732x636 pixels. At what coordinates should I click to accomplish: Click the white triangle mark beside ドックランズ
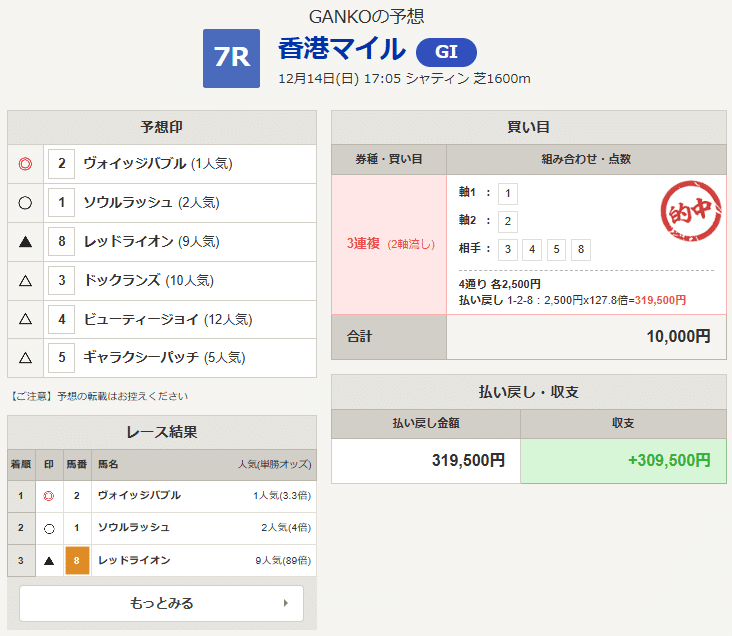26,281
